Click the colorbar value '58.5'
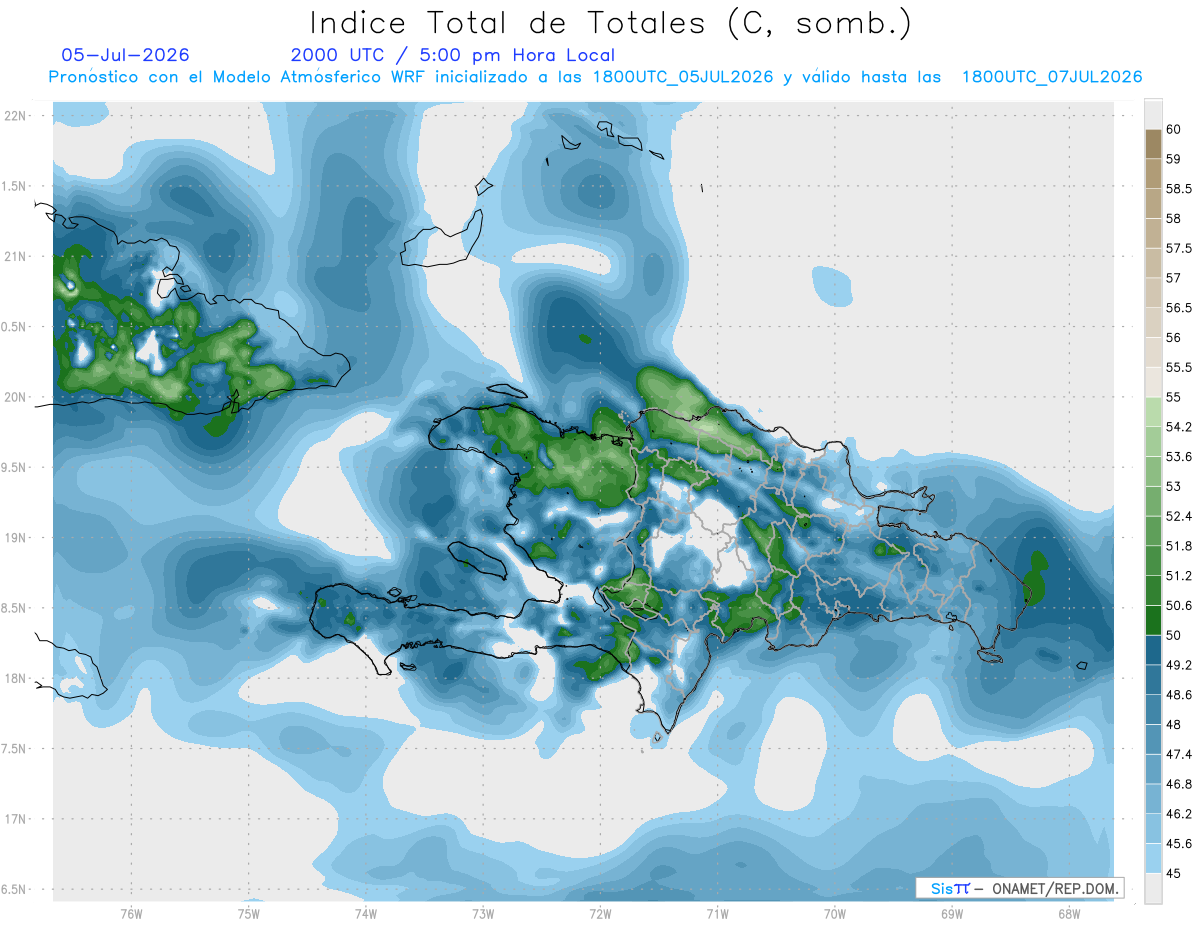The width and height of the screenshot is (1200, 927). pyautogui.click(x=1179, y=188)
